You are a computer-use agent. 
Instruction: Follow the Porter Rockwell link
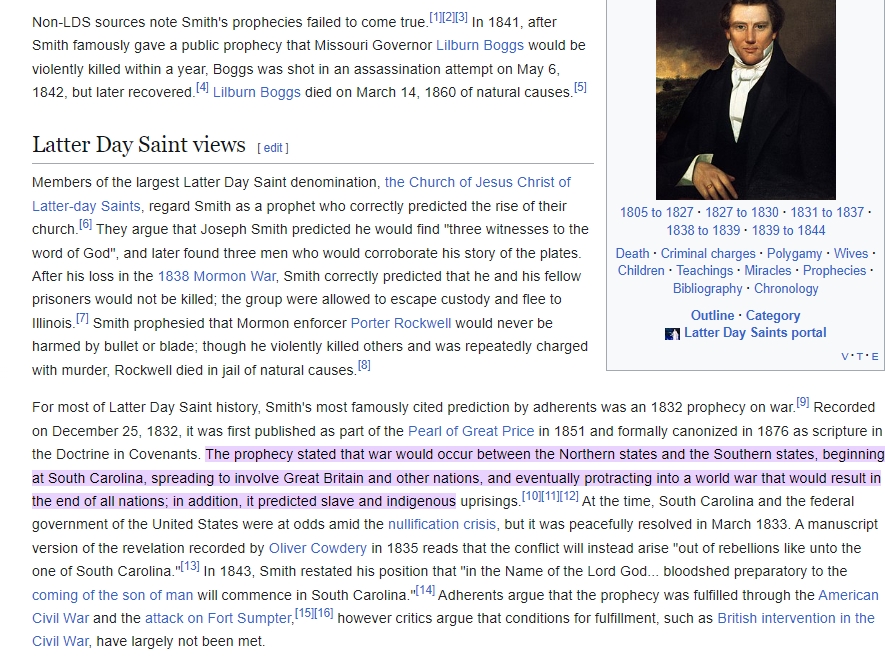(401, 323)
